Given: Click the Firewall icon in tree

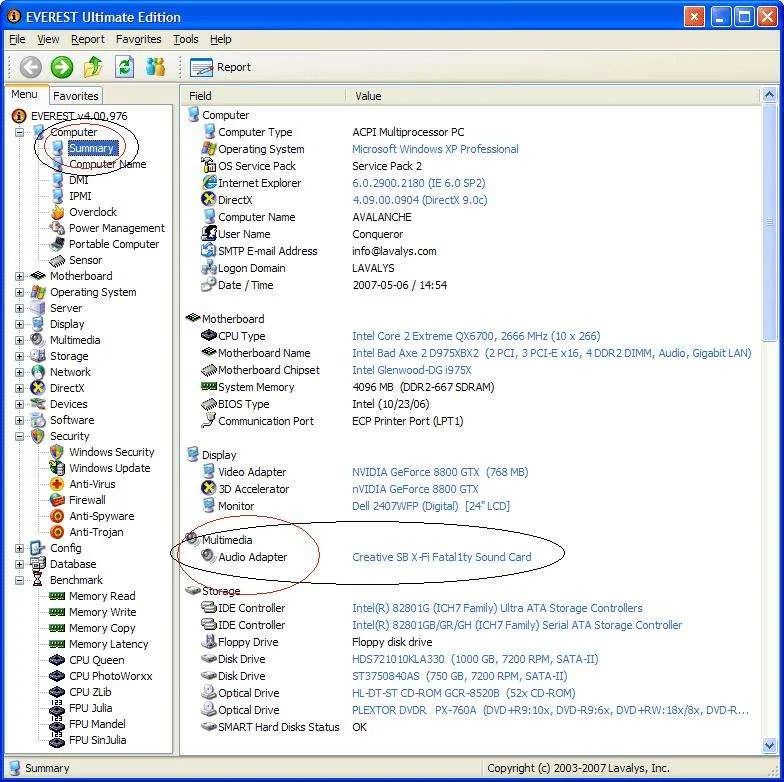Looking at the screenshot, I should click(x=57, y=500).
